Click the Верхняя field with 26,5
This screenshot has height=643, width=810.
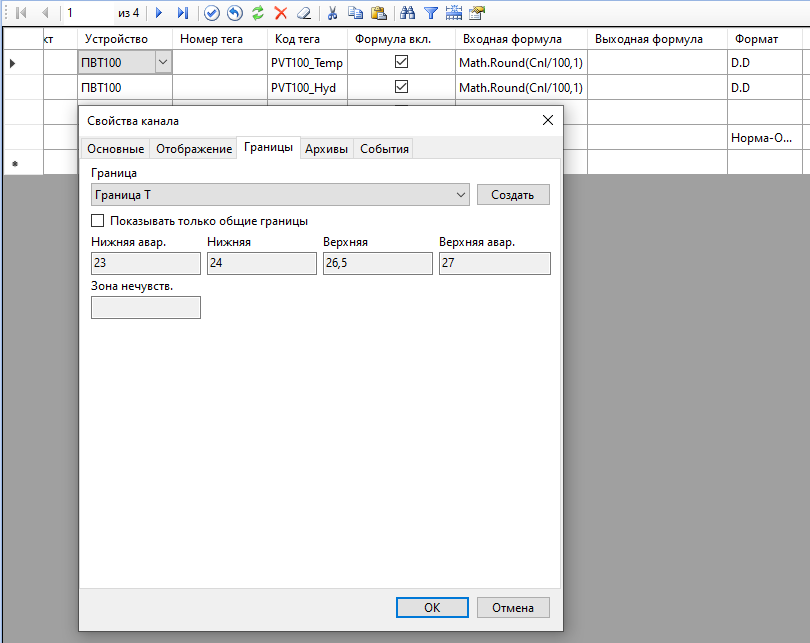(x=378, y=263)
